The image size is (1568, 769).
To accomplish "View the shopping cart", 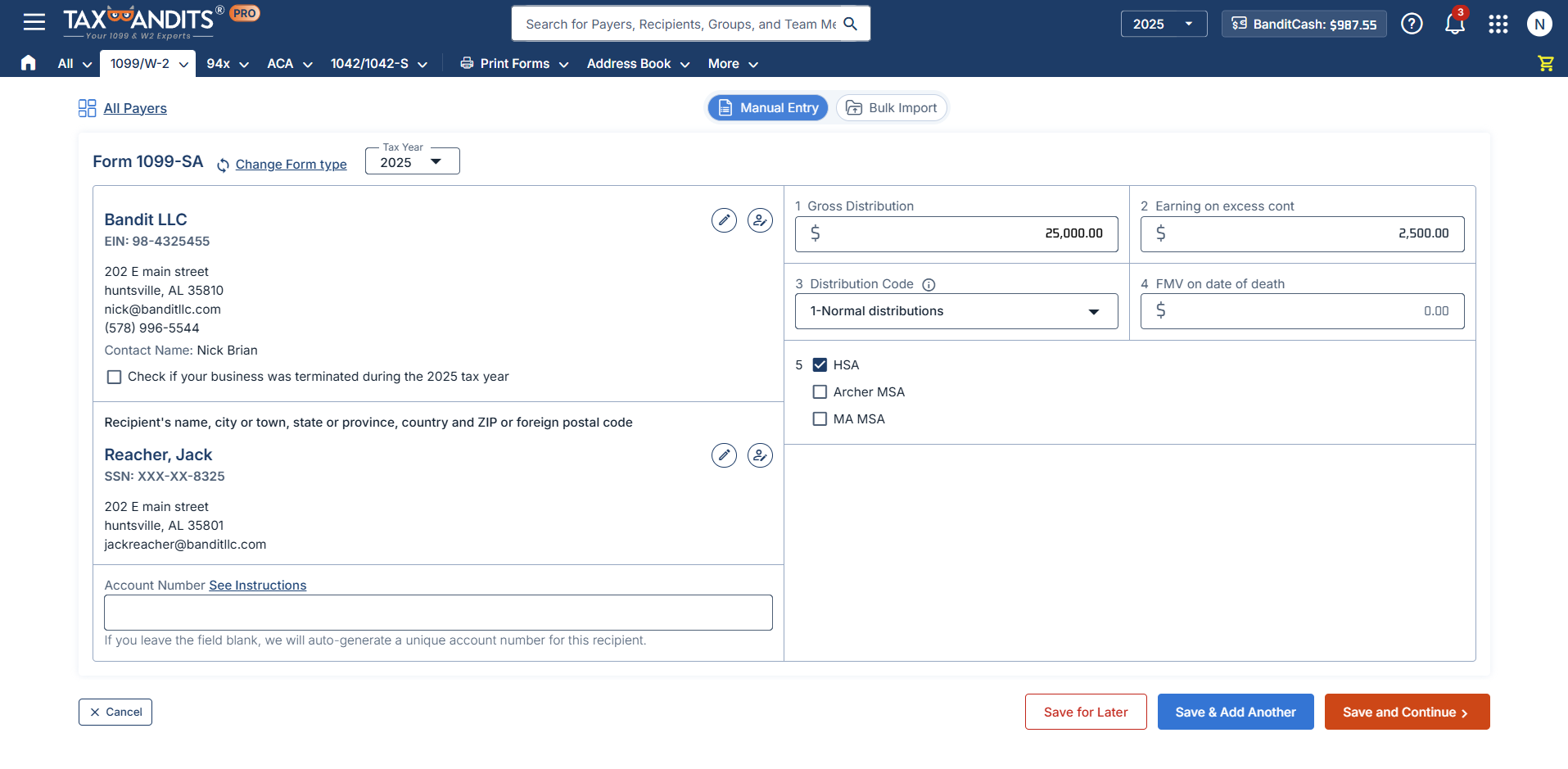I will pos(1545,63).
